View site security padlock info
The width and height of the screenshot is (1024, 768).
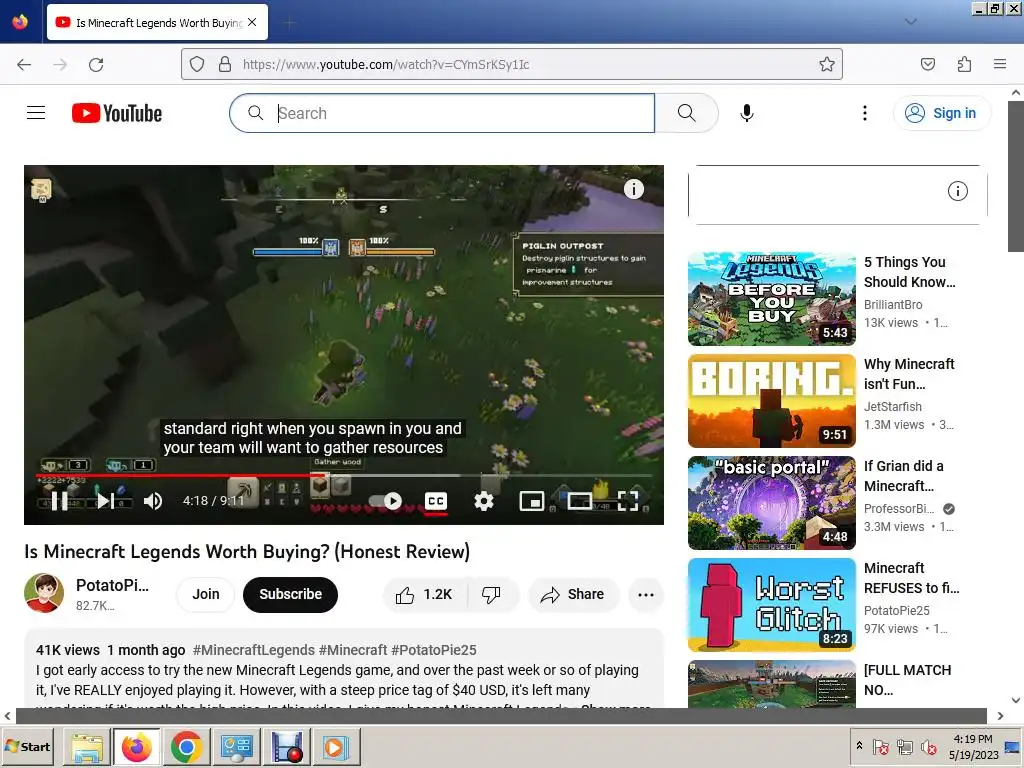225,64
